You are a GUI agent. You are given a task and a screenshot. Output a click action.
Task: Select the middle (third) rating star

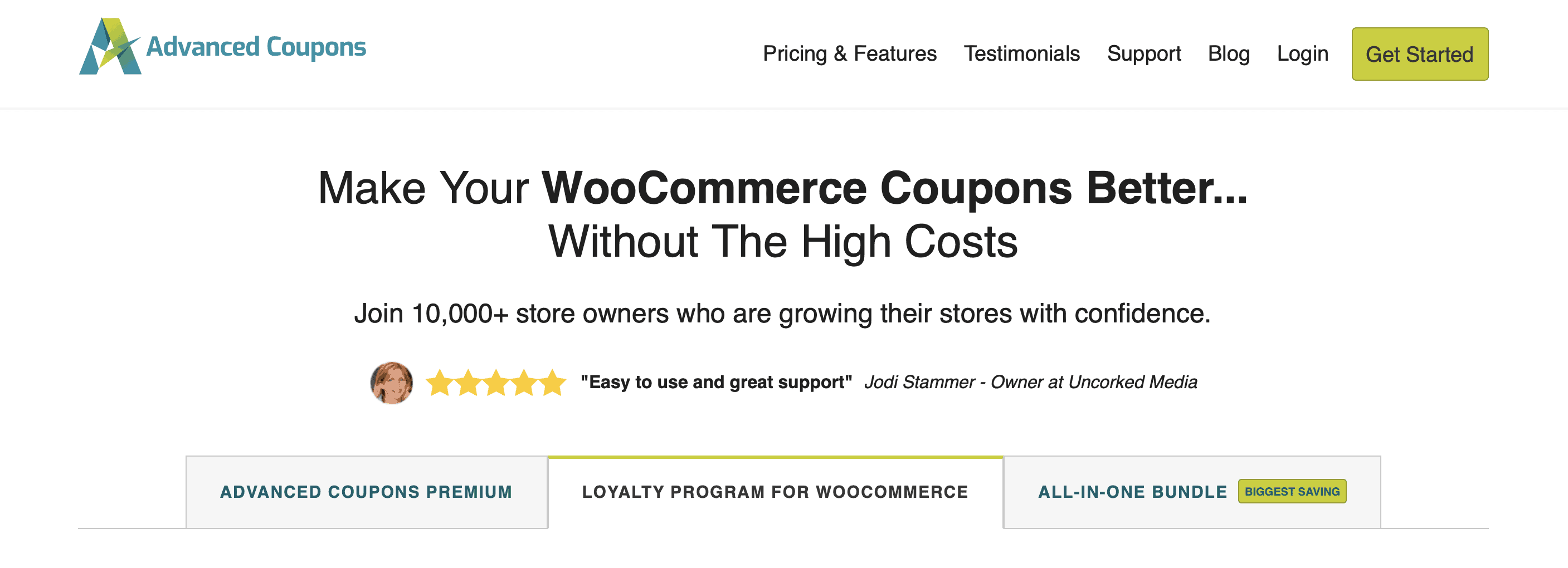coord(495,383)
